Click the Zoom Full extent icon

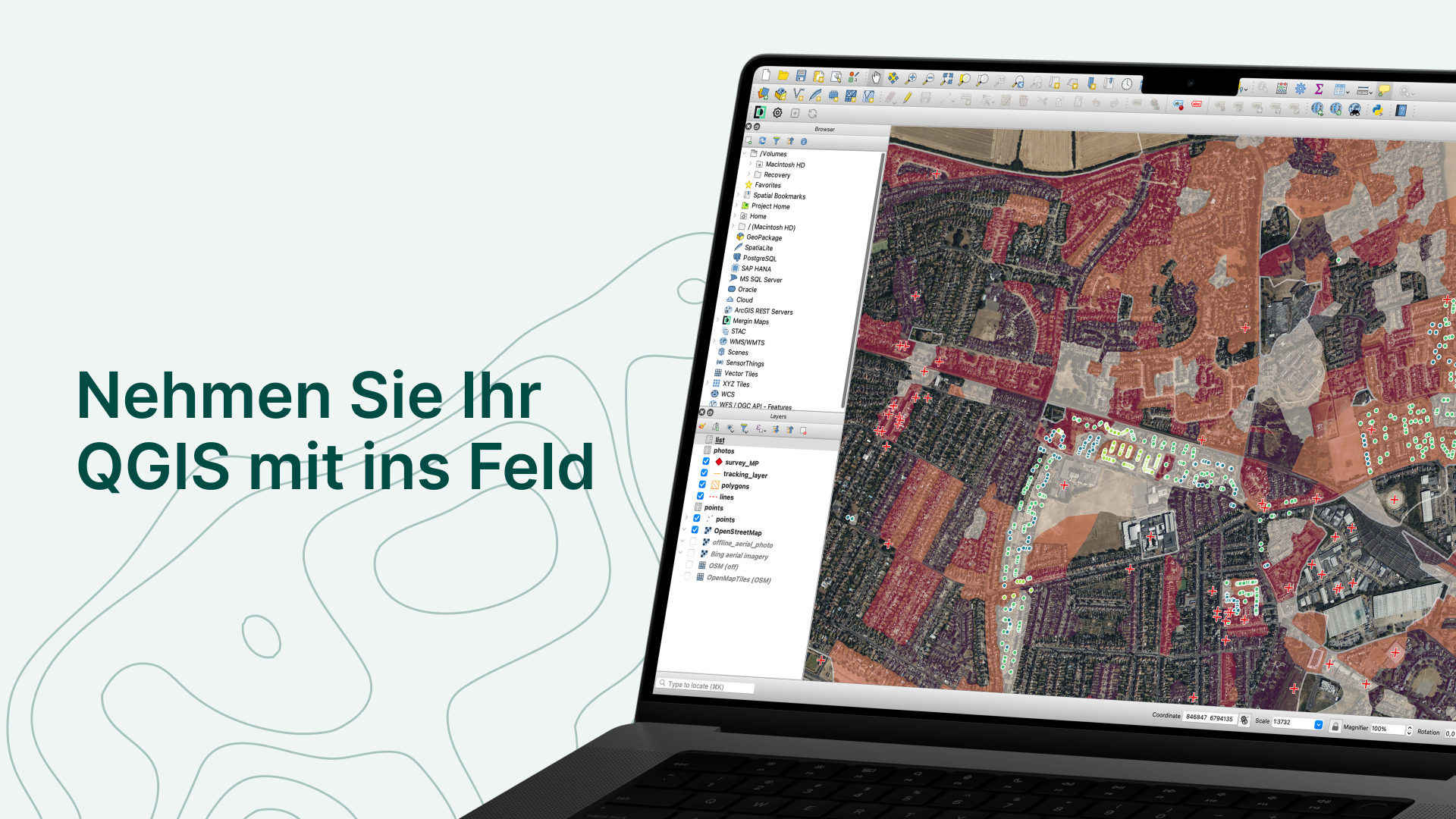click(947, 79)
